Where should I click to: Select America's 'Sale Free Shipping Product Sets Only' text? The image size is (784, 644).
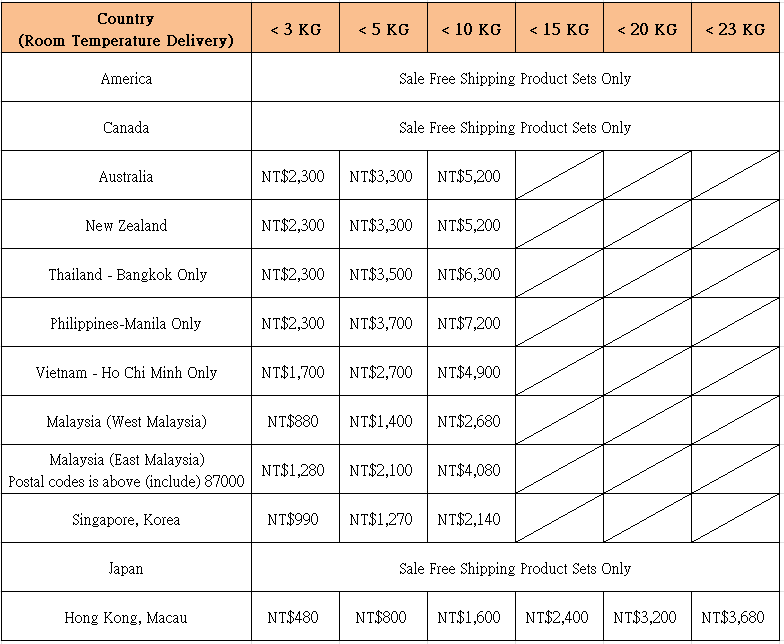[515, 78]
